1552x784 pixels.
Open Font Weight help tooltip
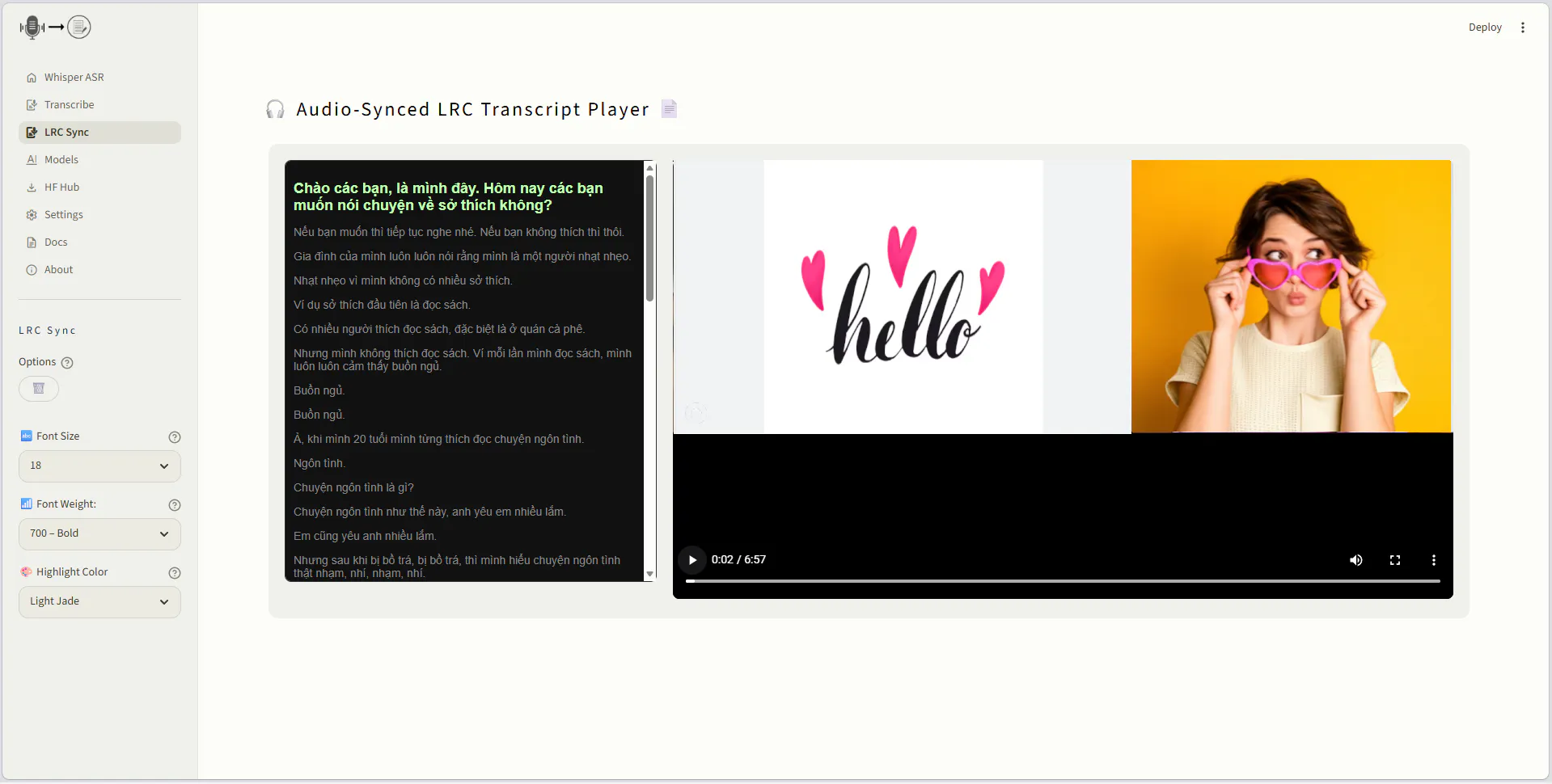(x=174, y=505)
